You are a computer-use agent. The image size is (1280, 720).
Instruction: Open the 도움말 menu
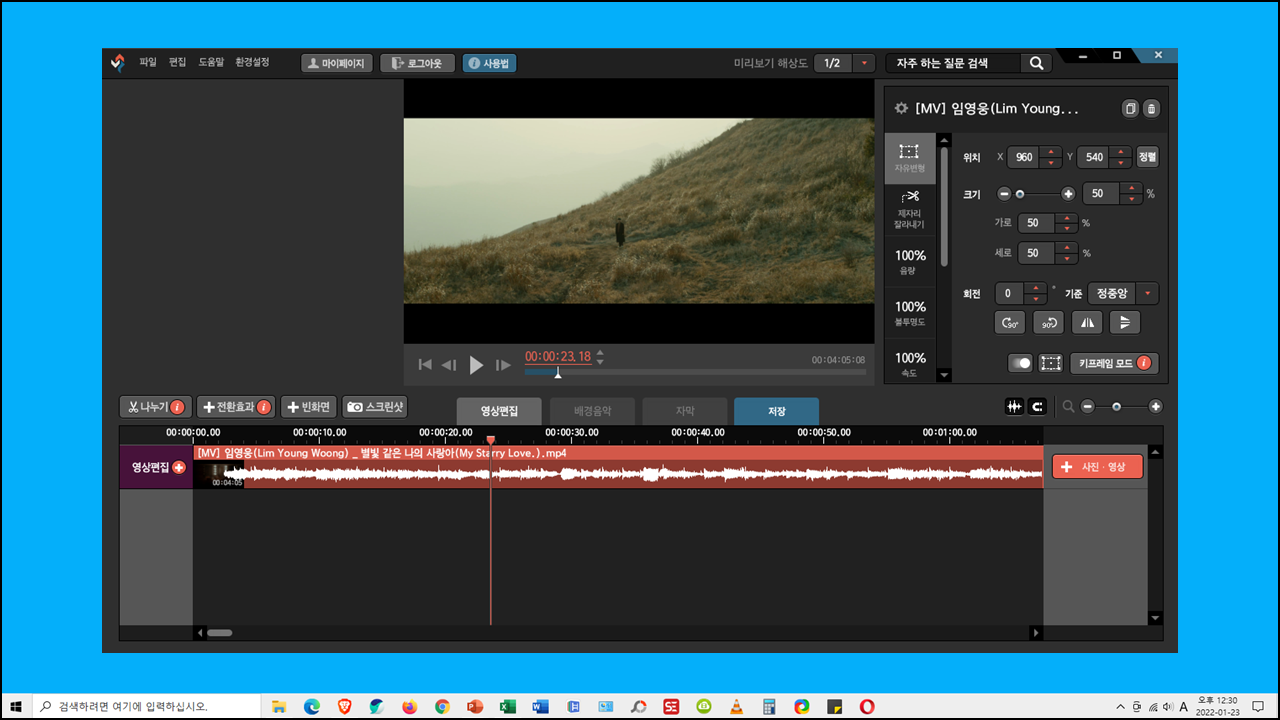pos(211,62)
